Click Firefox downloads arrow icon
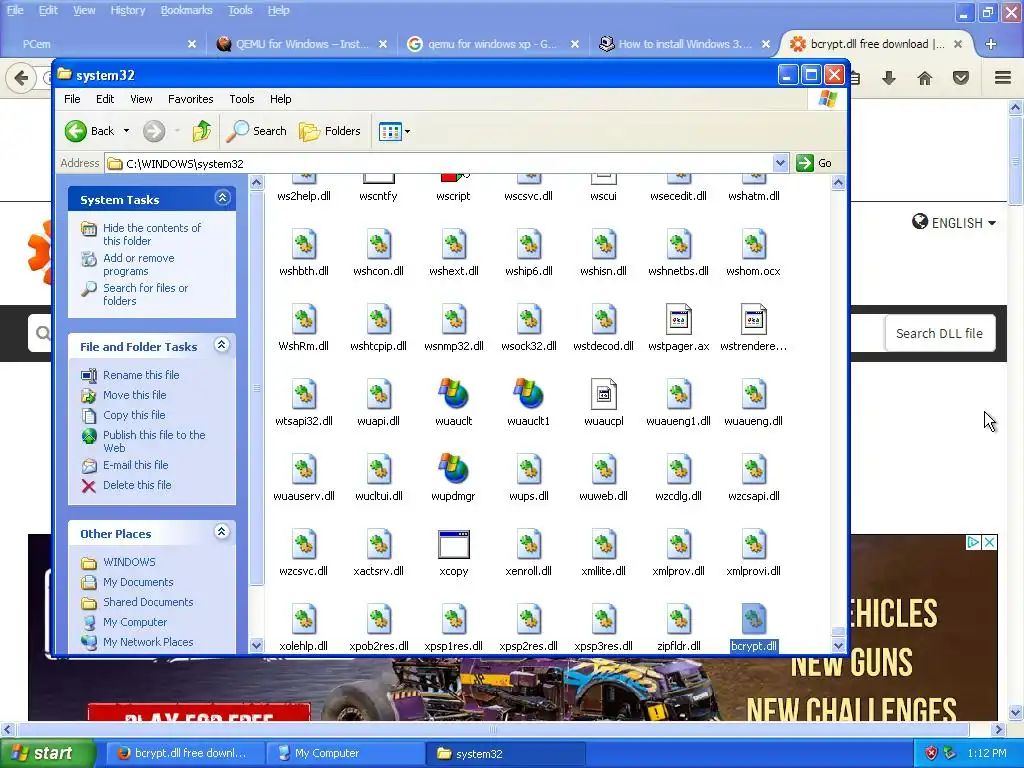Image resolution: width=1024 pixels, height=768 pixels. pyautogui.click(x=888, y=78)
